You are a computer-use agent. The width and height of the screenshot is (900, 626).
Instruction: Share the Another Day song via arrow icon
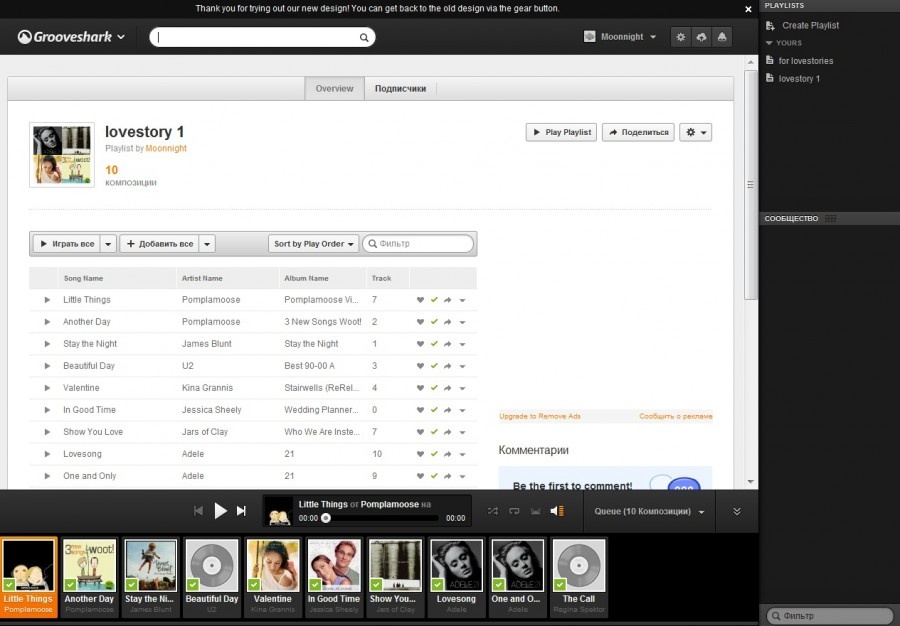[448, 322]
